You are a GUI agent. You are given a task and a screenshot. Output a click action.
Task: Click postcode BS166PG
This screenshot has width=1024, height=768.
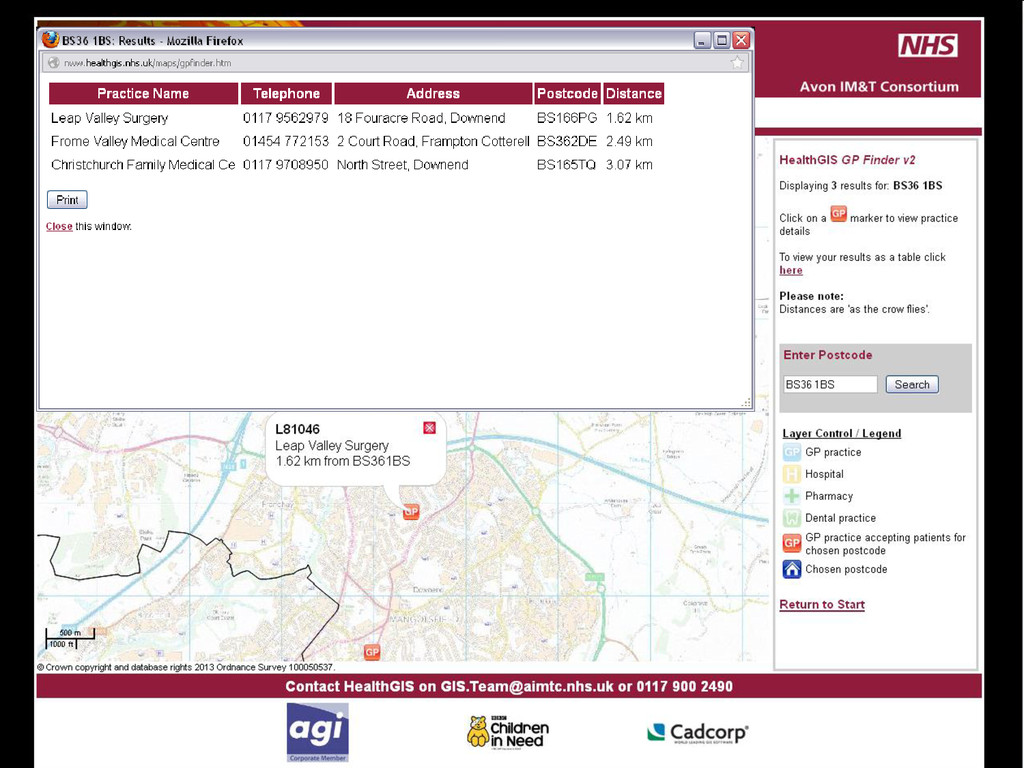(567, 118)
